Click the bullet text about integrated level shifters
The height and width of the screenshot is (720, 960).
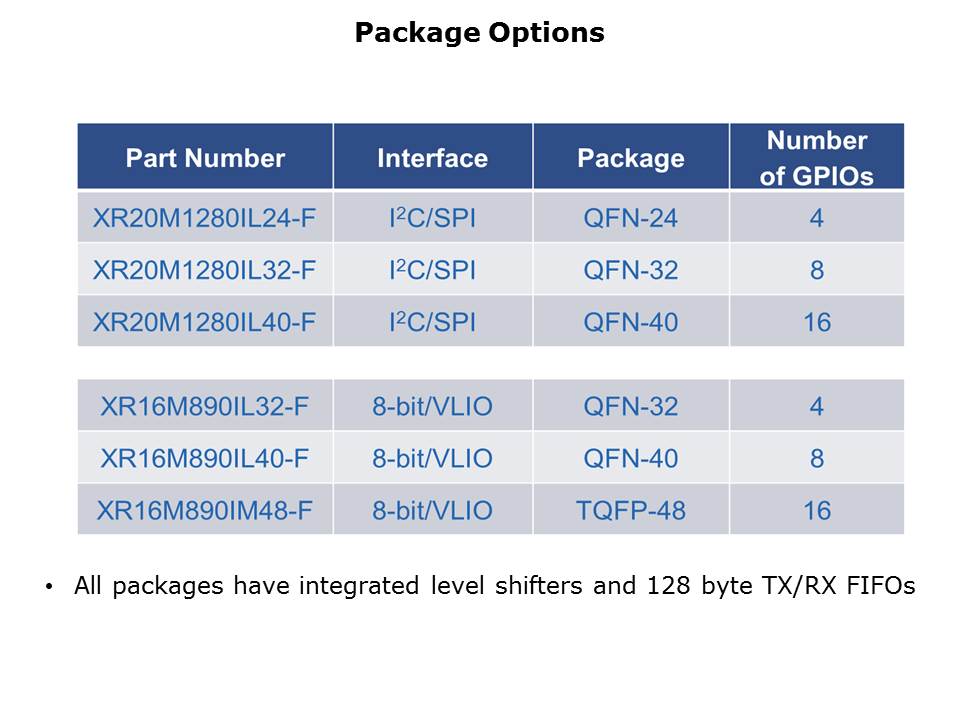pyautogui.click(x=494, y=587)
